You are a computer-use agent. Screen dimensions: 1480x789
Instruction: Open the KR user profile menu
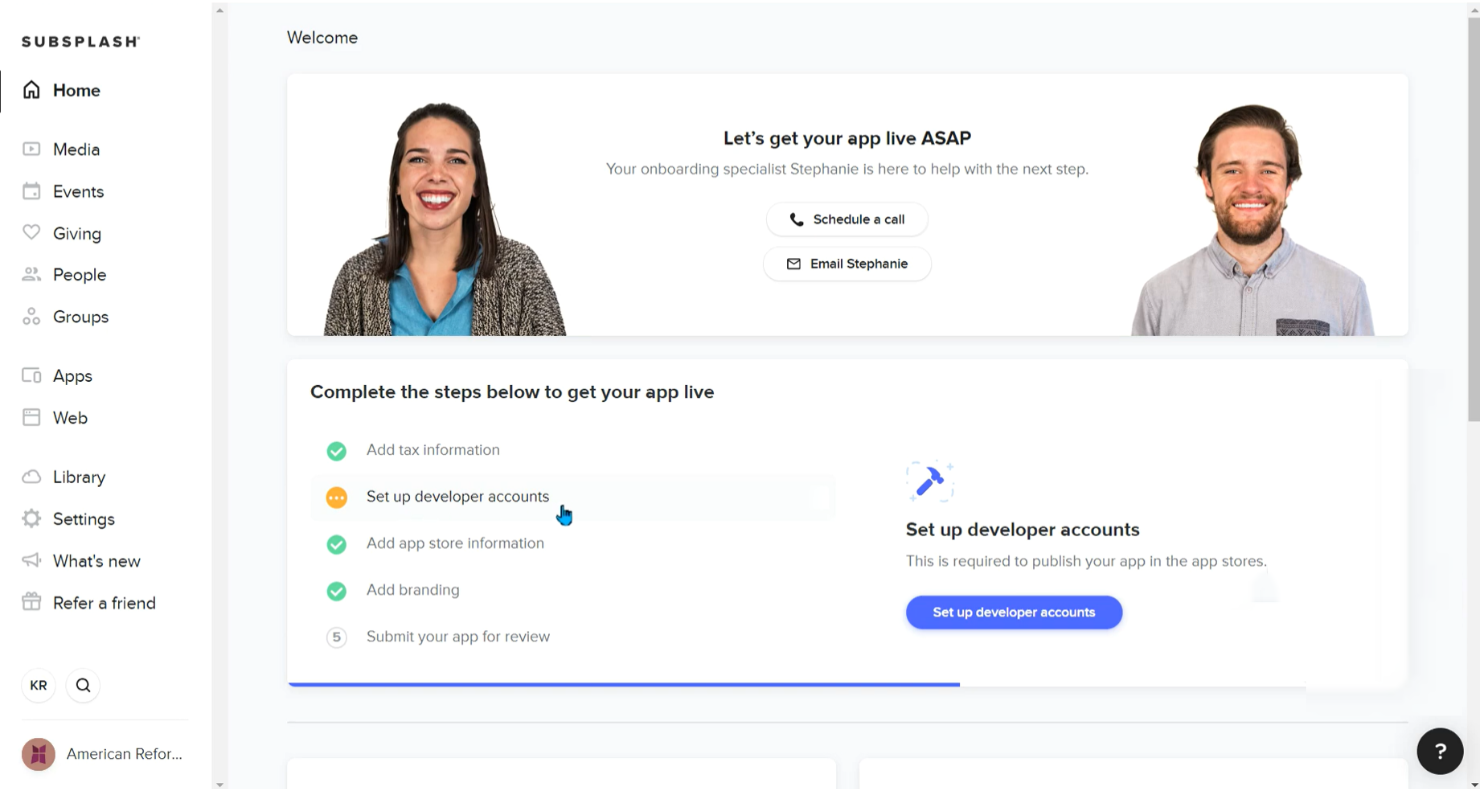tap(38, 685)
